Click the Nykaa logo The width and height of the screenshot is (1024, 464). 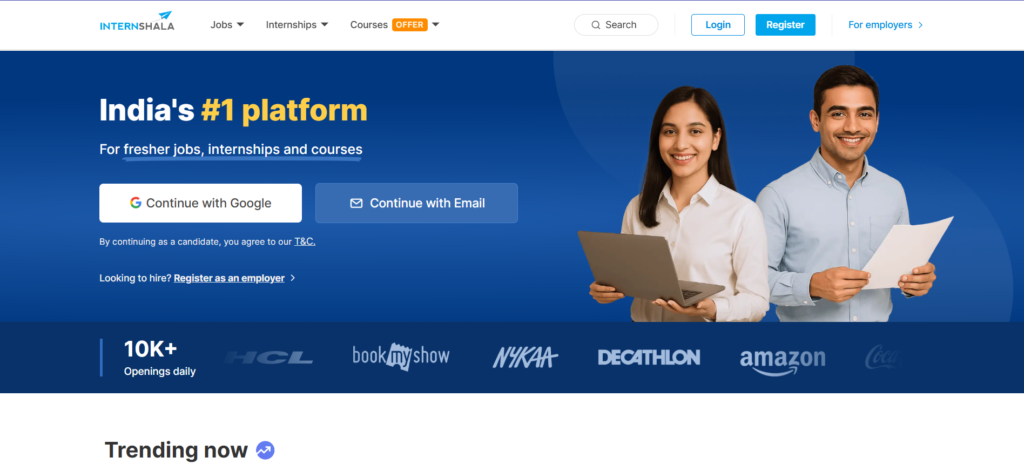(524, 357)
